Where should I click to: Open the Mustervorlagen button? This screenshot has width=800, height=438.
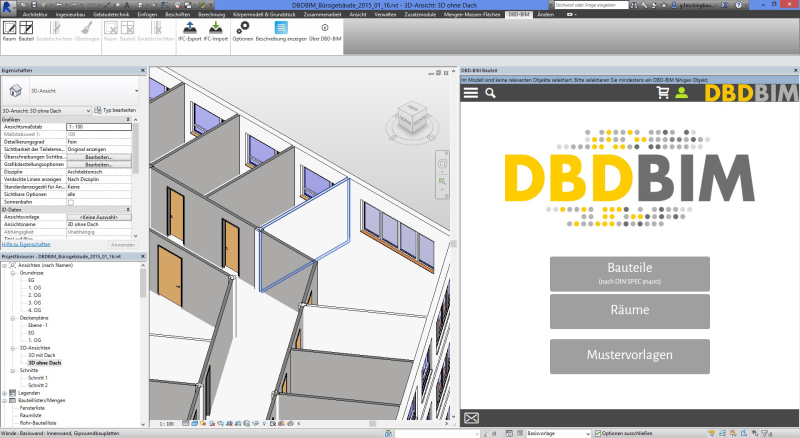click(630, 356)
